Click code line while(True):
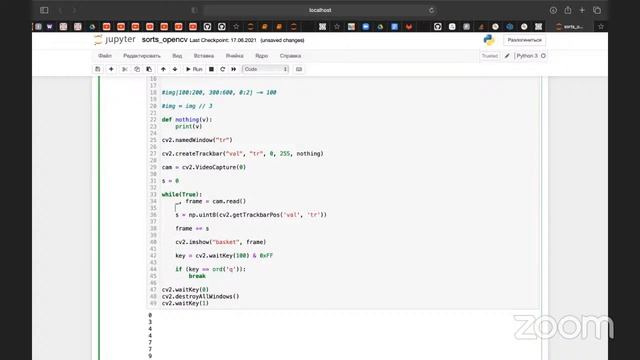This screenshot has width=640, height=360. coord(182,194)
